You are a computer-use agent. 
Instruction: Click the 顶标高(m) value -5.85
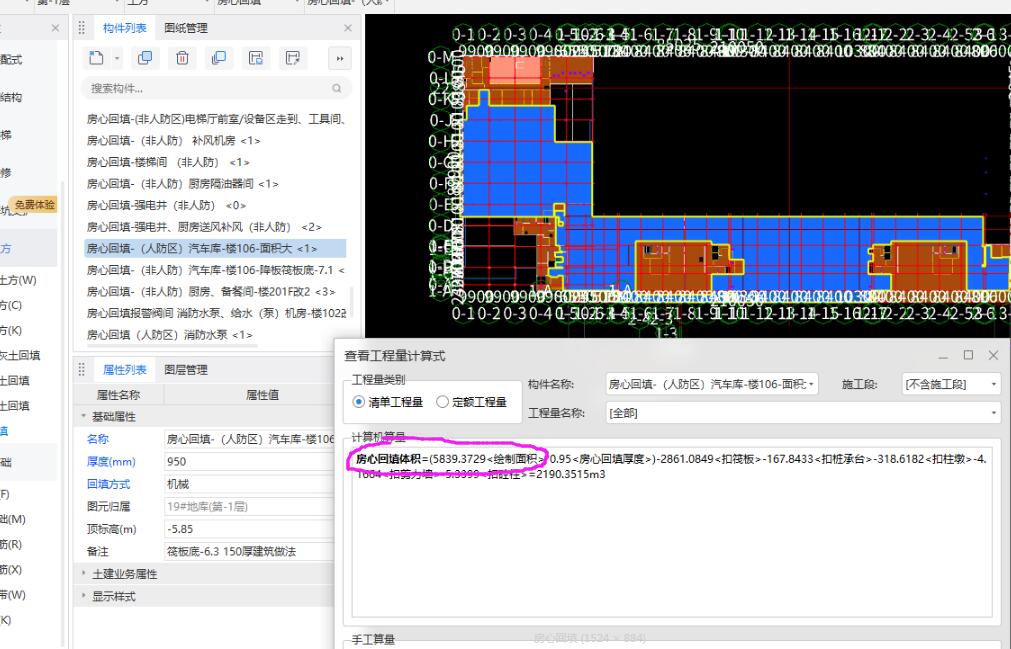pos(250,529)
